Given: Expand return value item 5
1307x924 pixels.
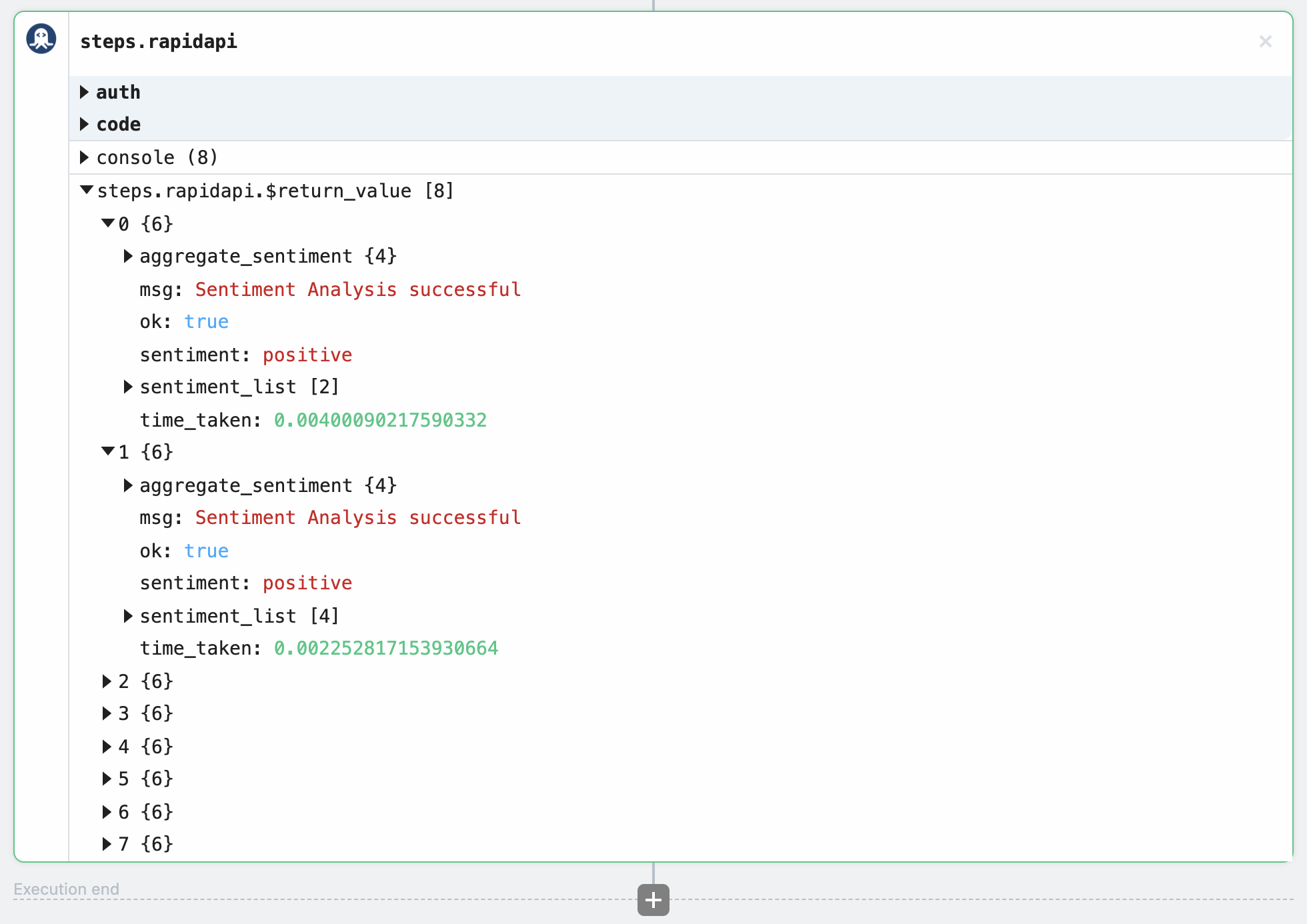Looking at the screenshot, I should coord(107,779).
